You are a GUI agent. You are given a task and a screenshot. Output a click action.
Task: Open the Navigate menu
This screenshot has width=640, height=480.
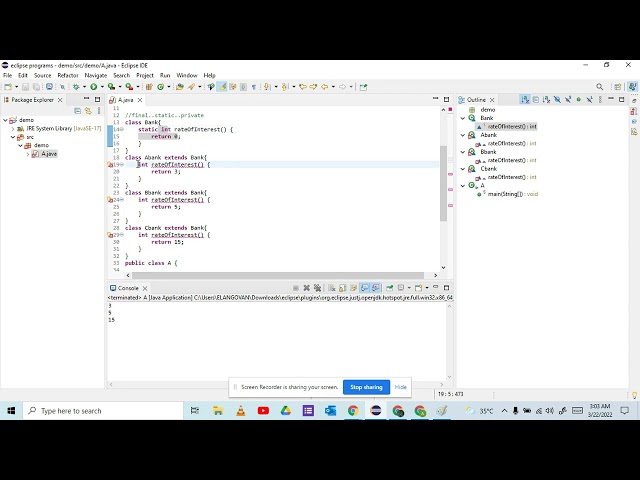coord(96,76)
